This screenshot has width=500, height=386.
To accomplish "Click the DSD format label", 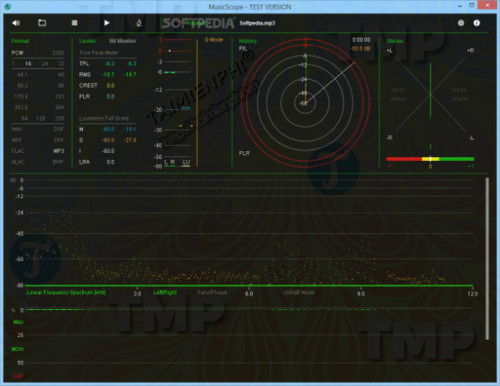I will pos(58,53).
